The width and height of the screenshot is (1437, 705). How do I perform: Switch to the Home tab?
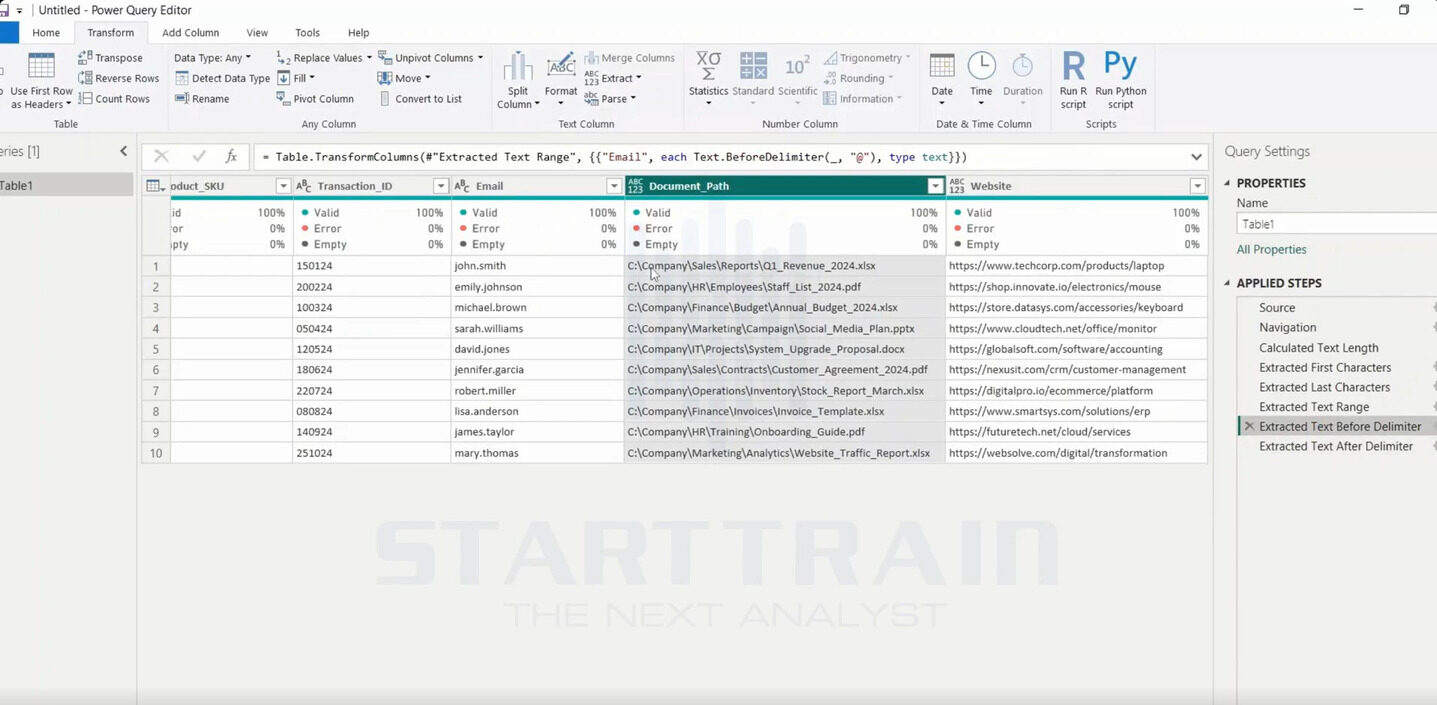(x=46, y=33)
